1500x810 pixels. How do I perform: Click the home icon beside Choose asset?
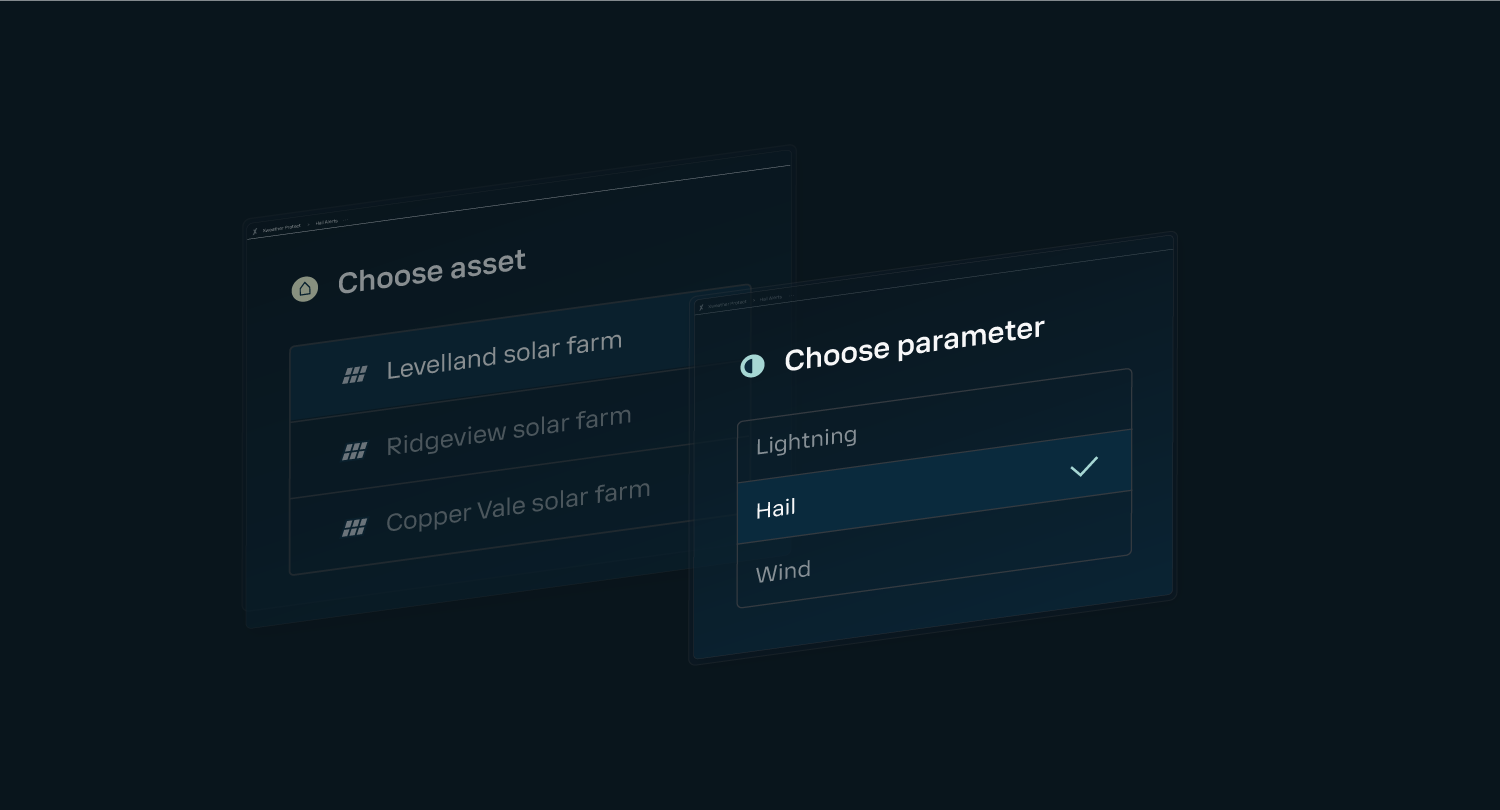pos(305,289)
